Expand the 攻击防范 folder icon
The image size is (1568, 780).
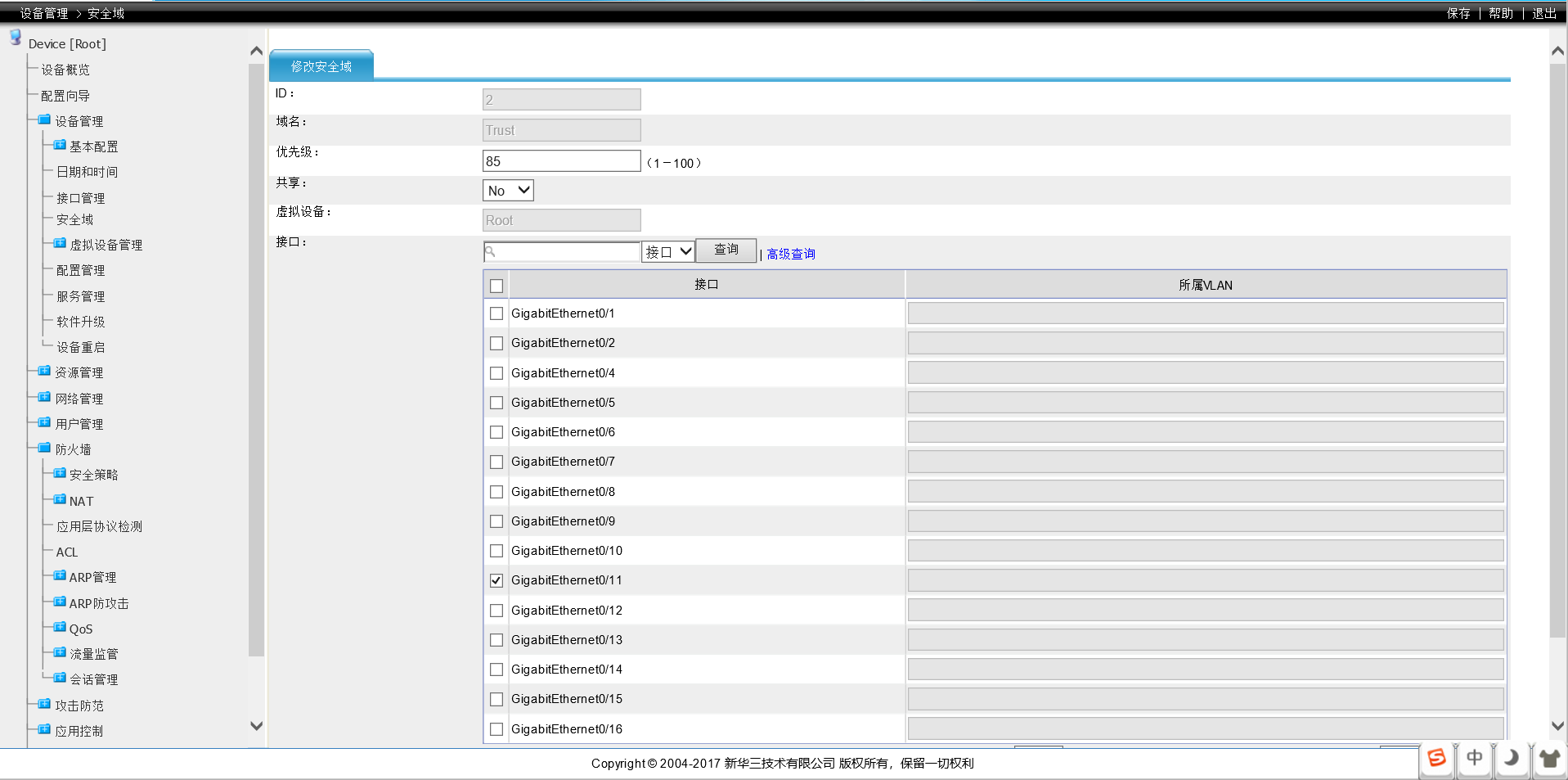point(45,704)
